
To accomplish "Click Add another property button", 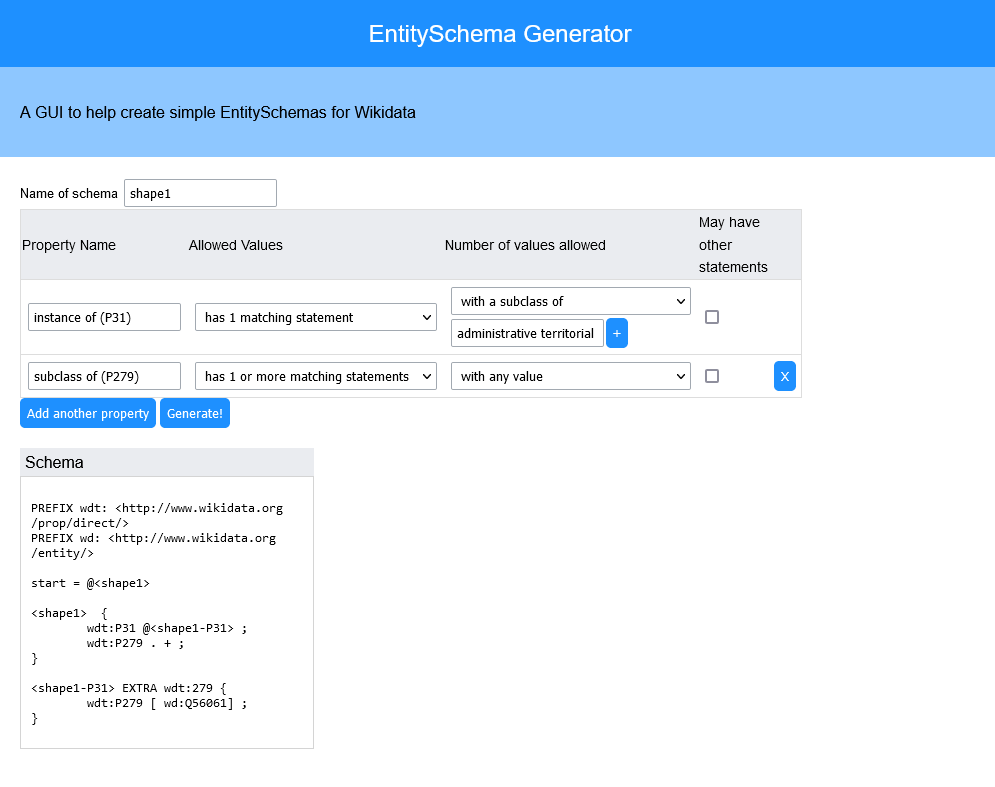I will tap(88, 413).
